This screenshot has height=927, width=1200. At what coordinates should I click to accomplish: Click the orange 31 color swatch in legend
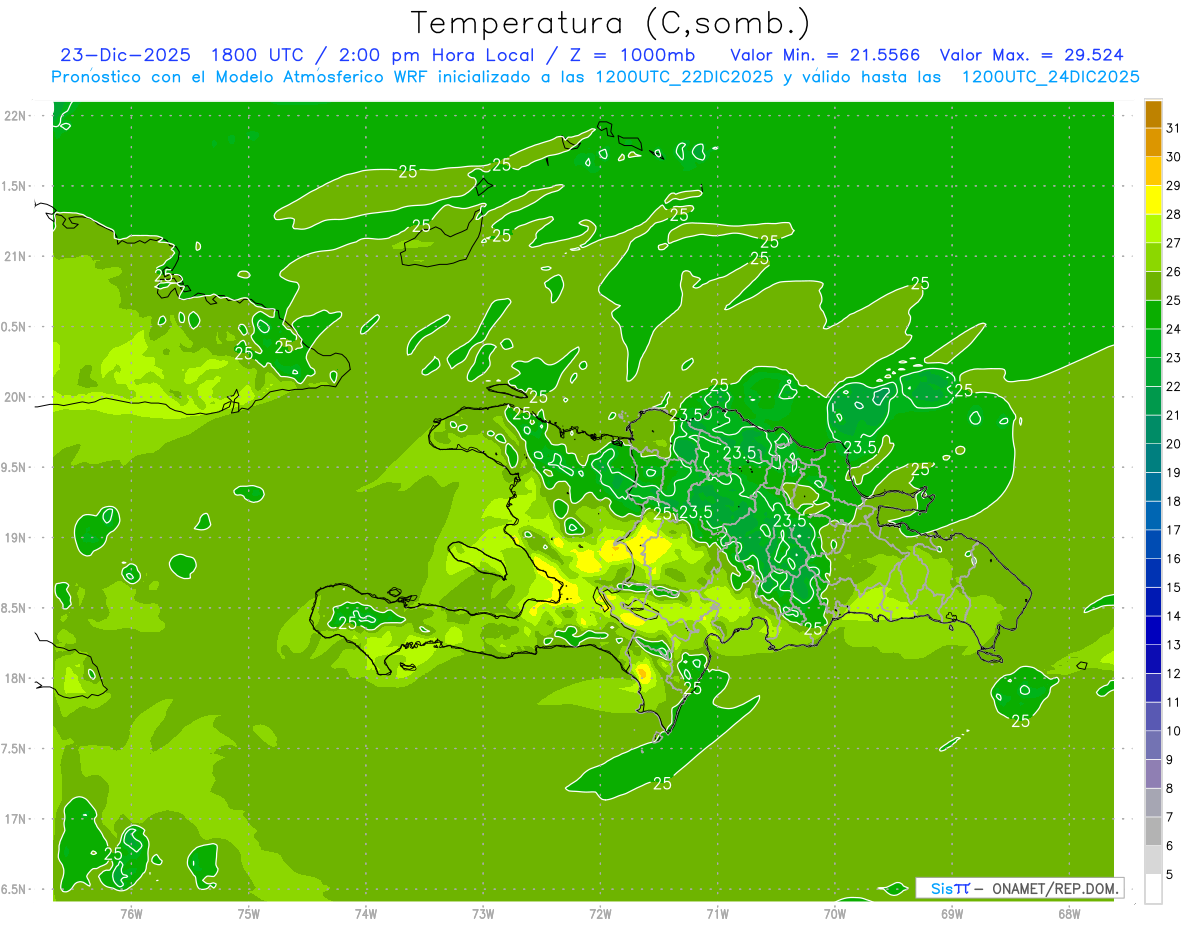click(x=1153, y=114)
